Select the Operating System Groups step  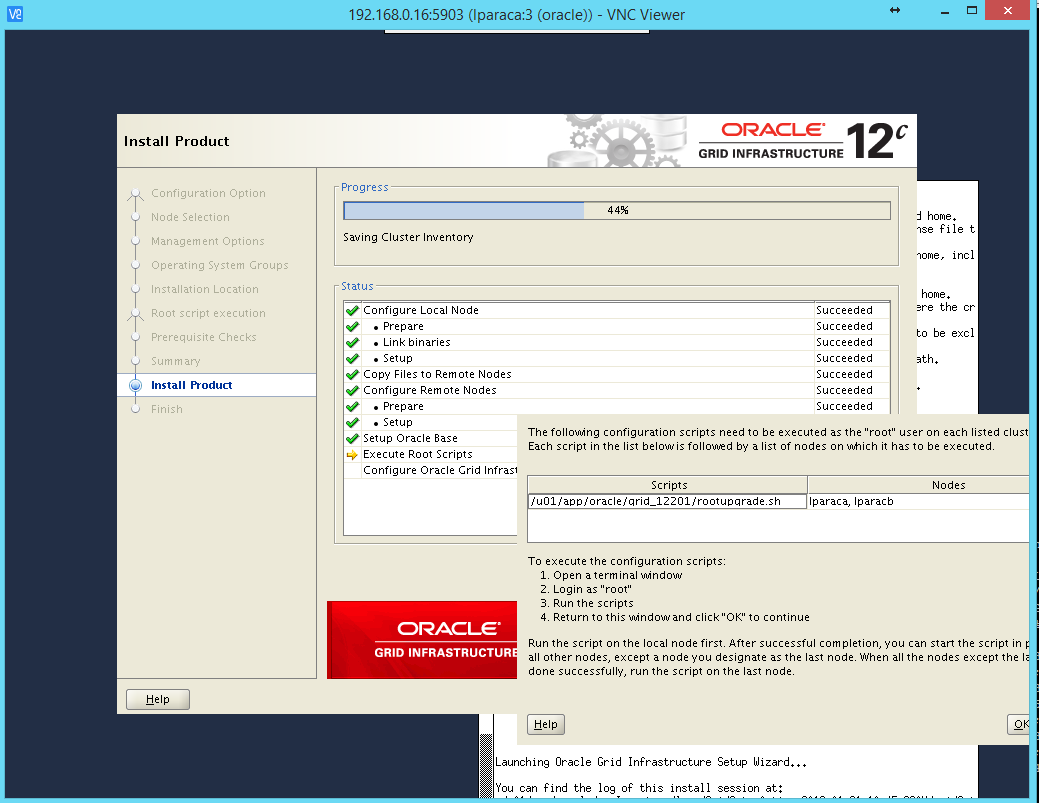pyautogui.click(x=219, y=265)
